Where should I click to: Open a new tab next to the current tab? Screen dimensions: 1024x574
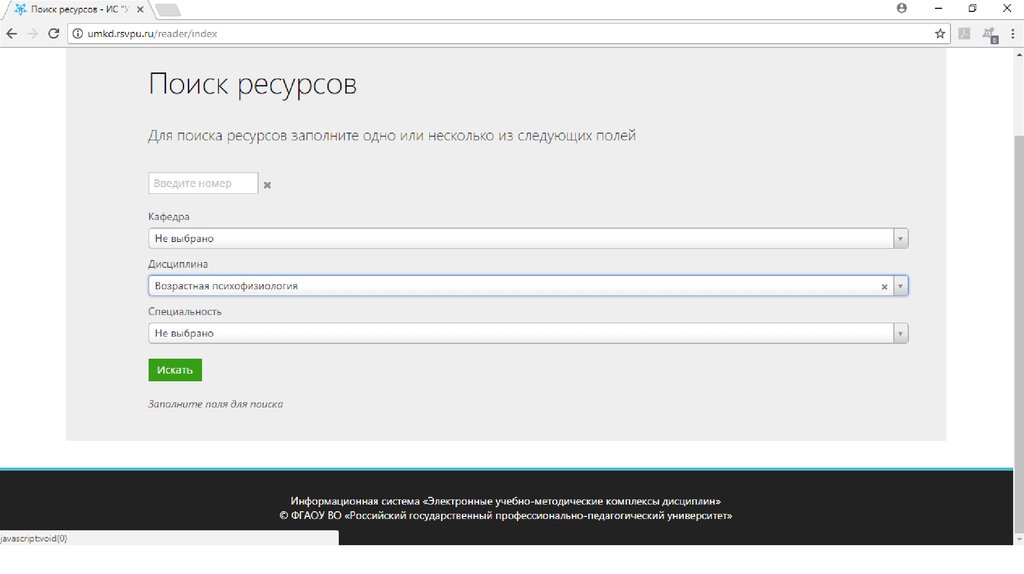point(168,9)
